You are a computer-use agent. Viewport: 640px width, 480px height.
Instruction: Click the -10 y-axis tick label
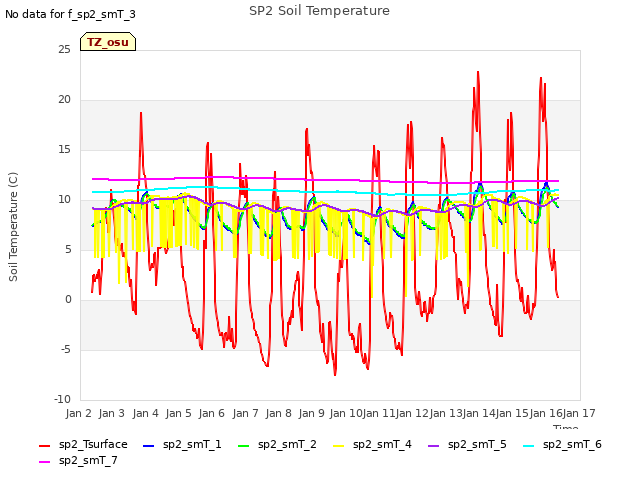point(62,399)
